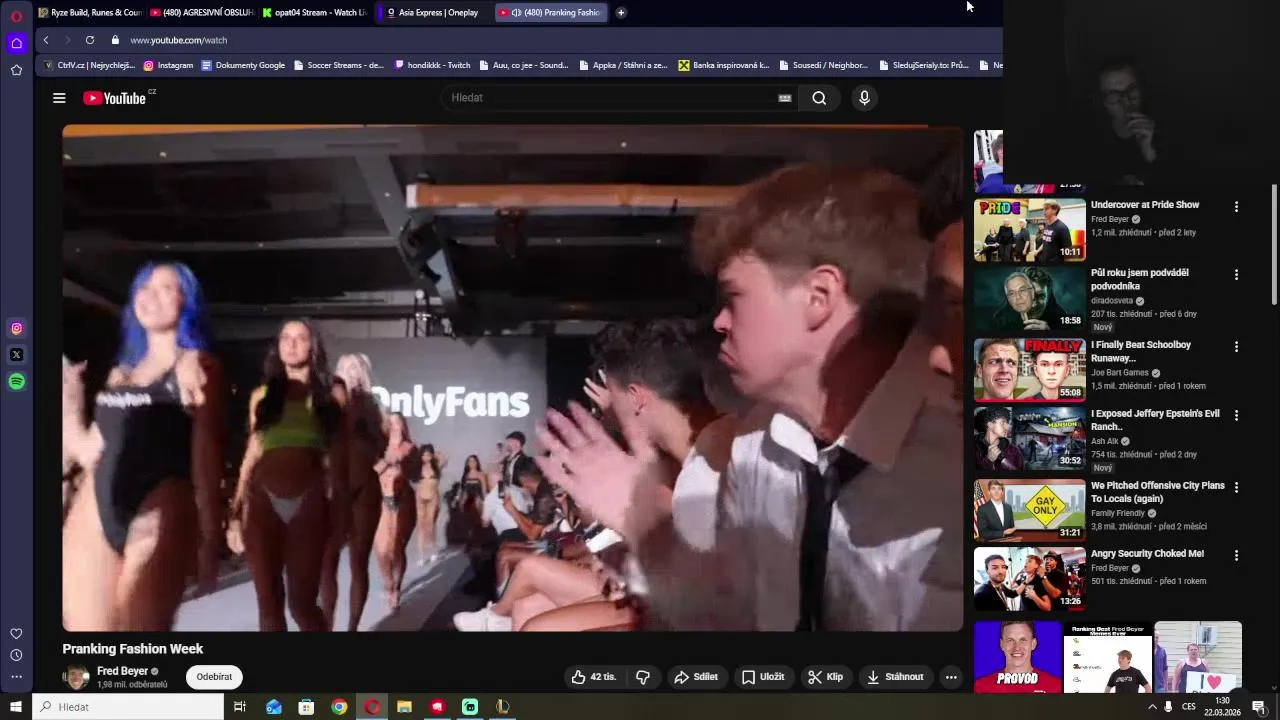Viewport: 1280px width, 720px height.
Task: Open a new tab with plus button
Action: [x=621, y=13]
